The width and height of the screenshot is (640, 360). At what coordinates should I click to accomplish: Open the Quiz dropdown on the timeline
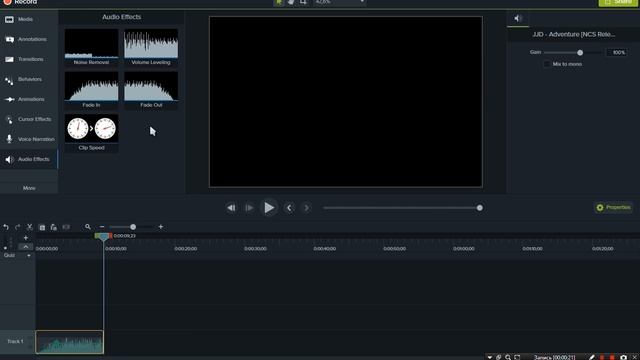(x=29, y=256)
